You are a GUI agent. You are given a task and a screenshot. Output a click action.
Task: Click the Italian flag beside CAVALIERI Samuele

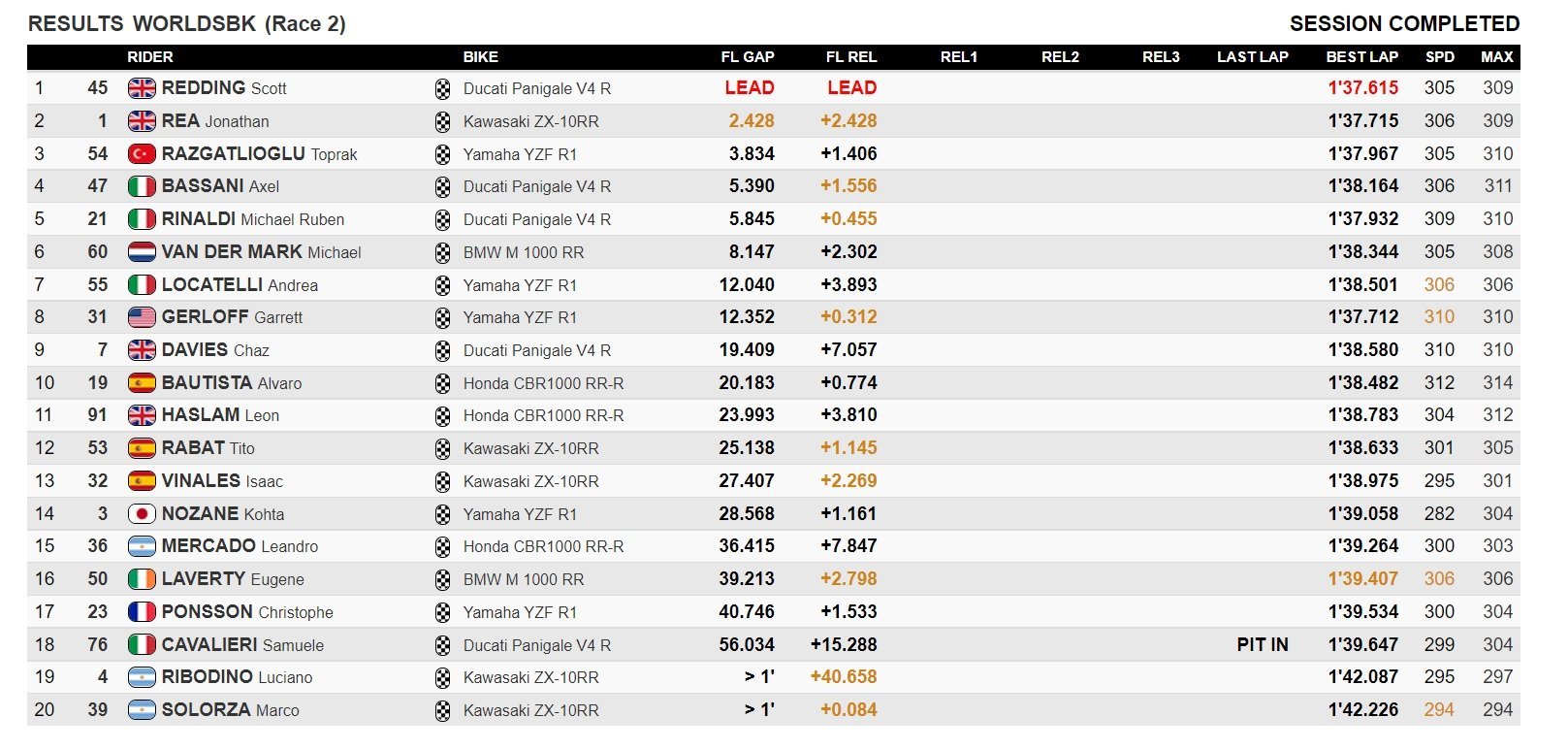tap(142, 645)
